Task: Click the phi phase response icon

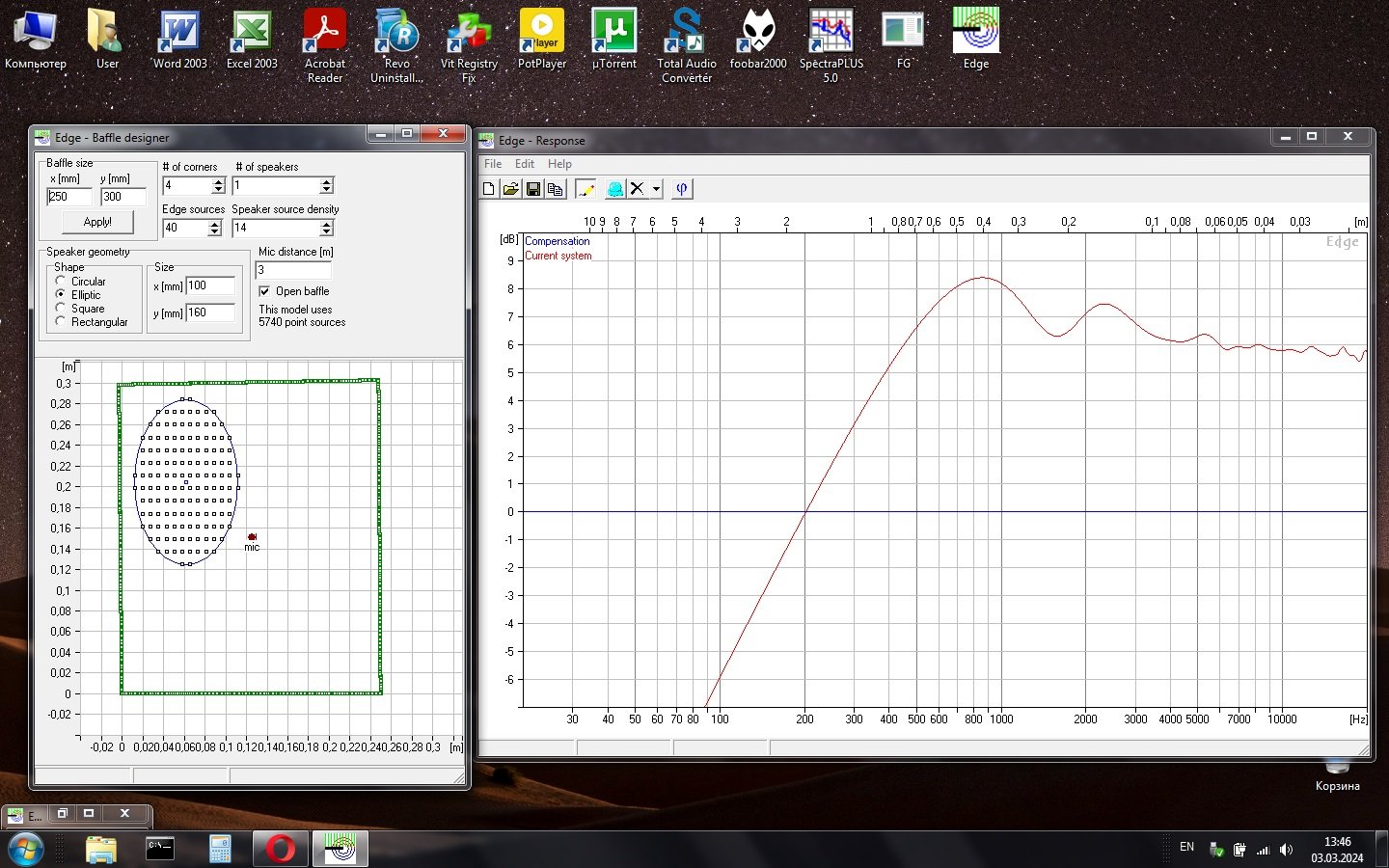Action: (682, 189)
